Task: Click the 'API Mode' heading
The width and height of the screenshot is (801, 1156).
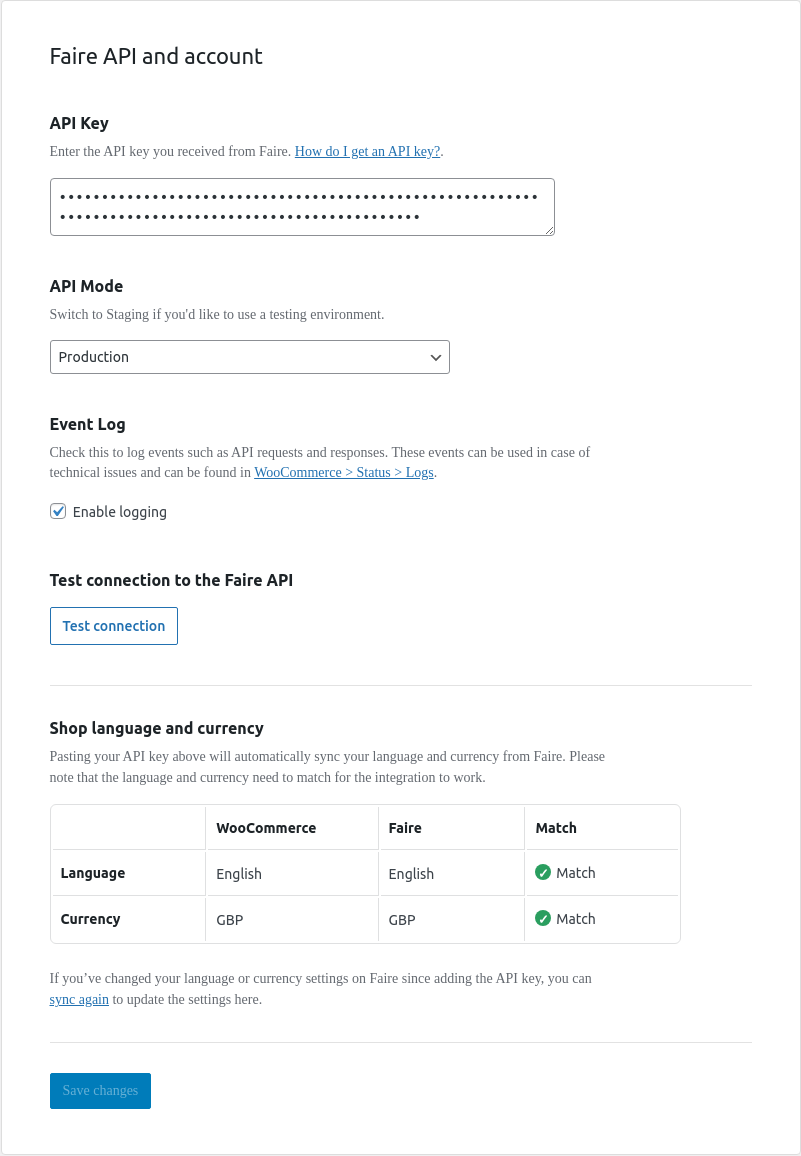Action: point(86,286)
